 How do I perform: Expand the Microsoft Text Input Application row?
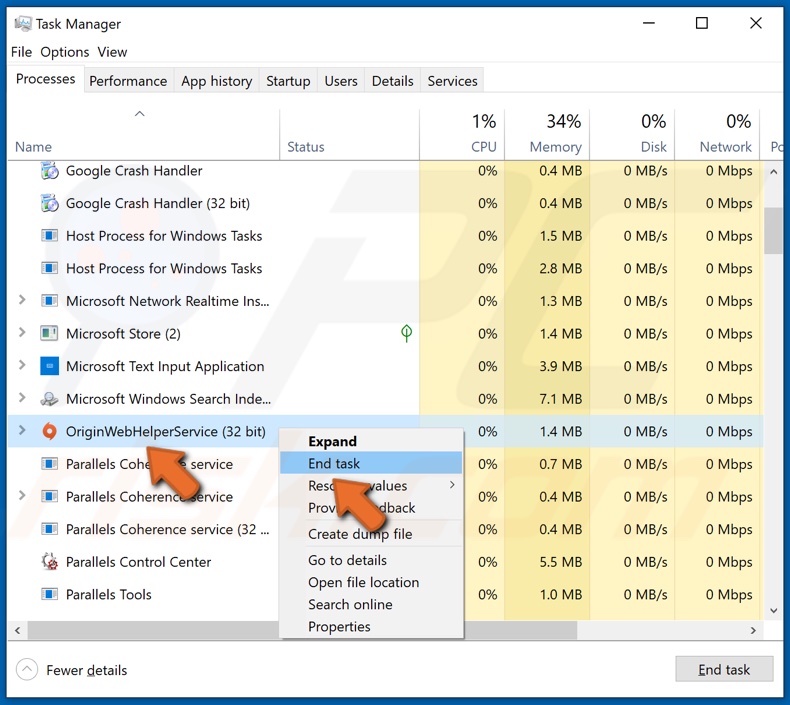click(22, 365)
